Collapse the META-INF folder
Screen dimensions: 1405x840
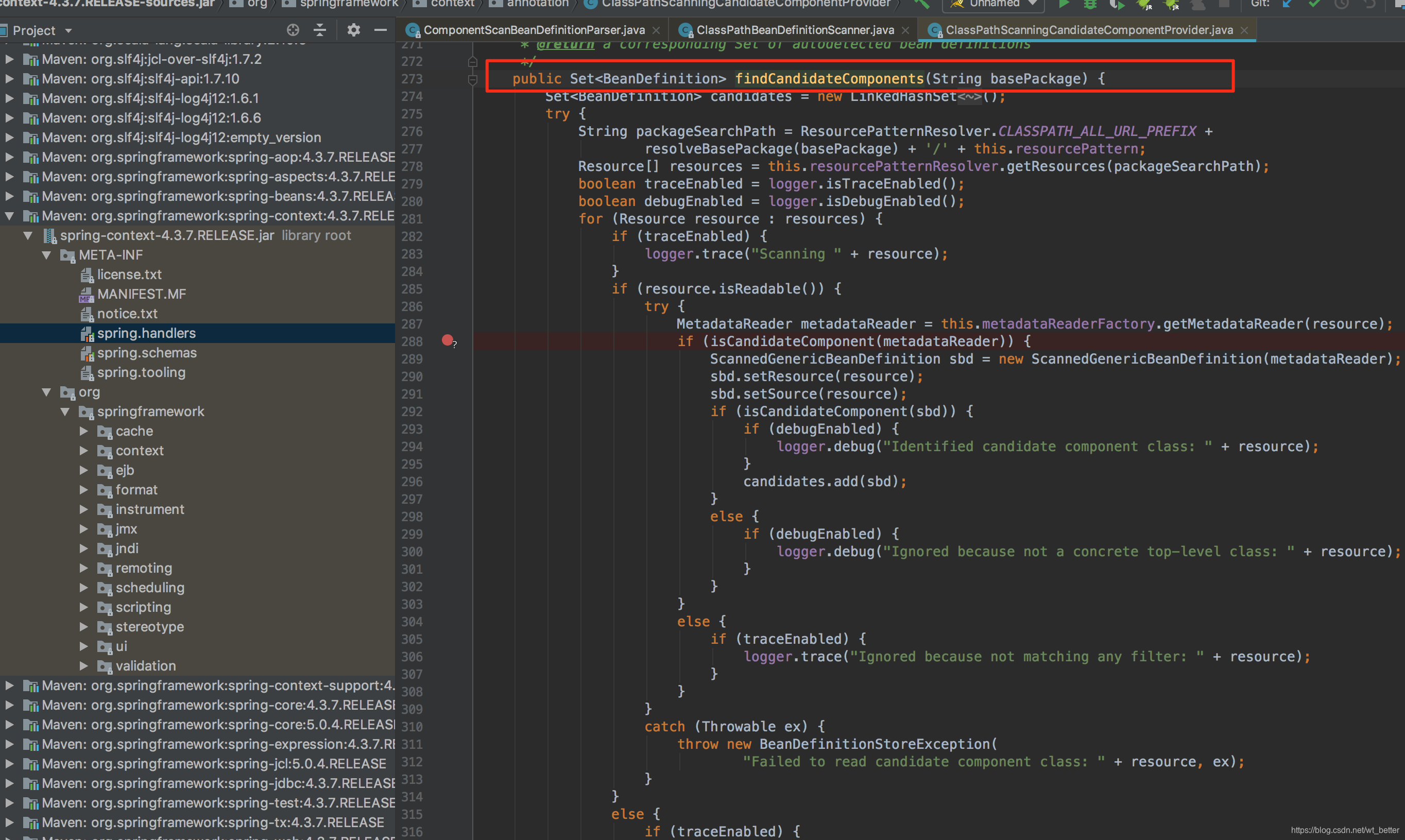tap(46, 255)
